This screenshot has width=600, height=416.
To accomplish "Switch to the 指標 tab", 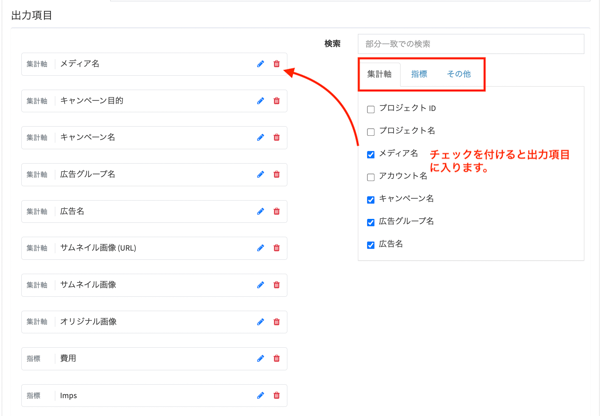I will (419, 74).
